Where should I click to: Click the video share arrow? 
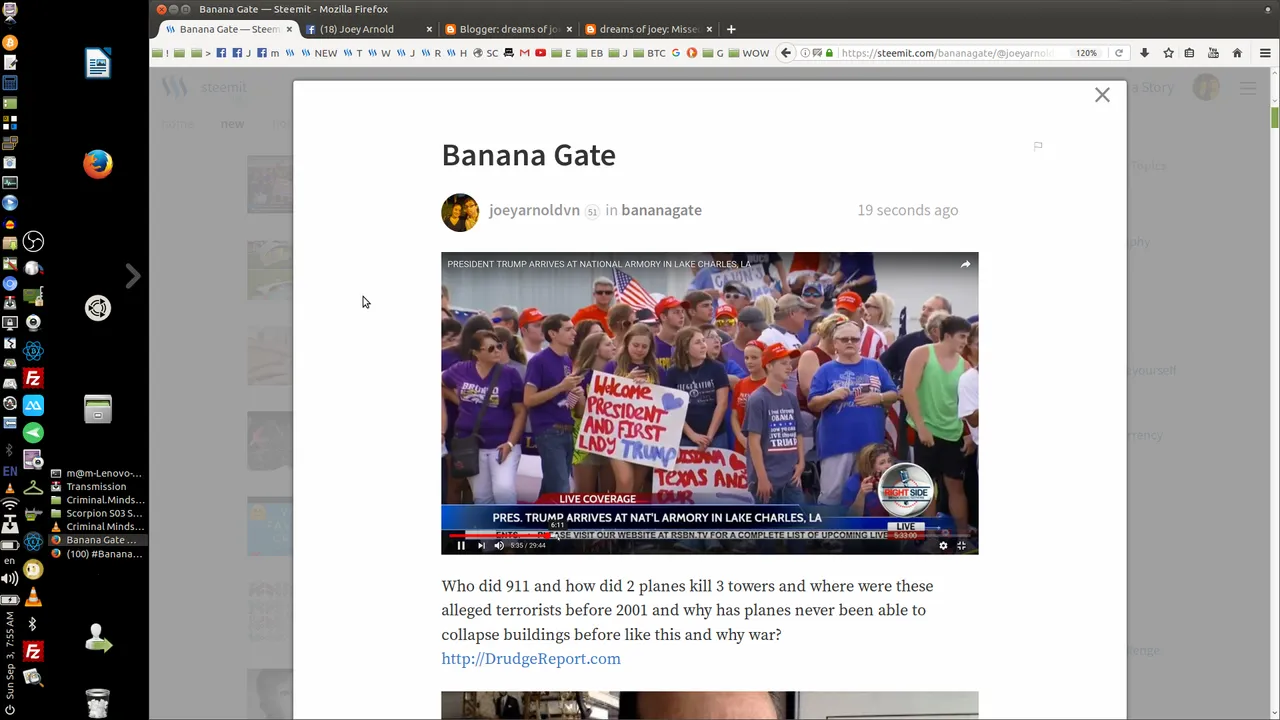click(965, 264)
